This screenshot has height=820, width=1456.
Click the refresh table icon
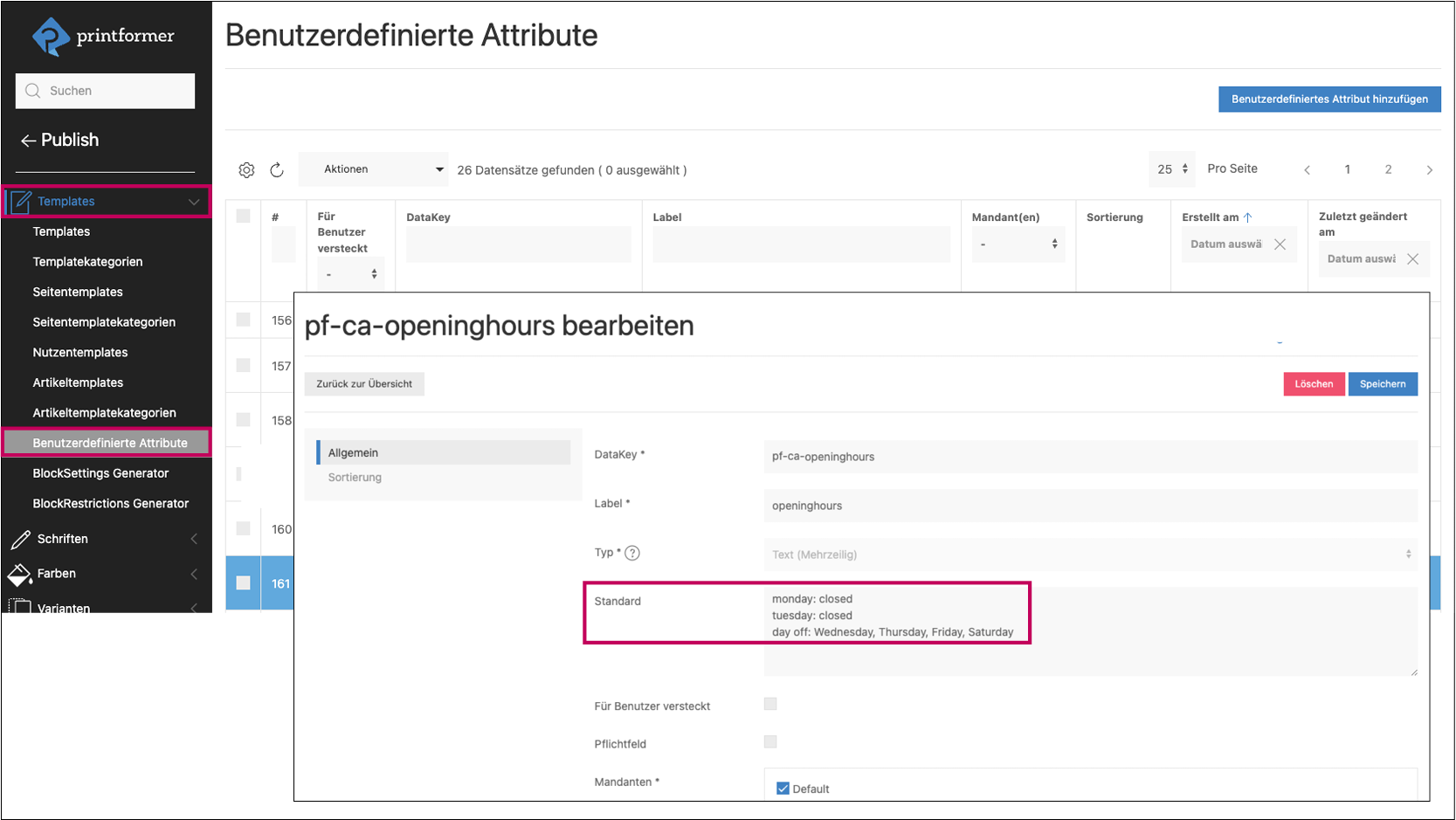point(277,170)
